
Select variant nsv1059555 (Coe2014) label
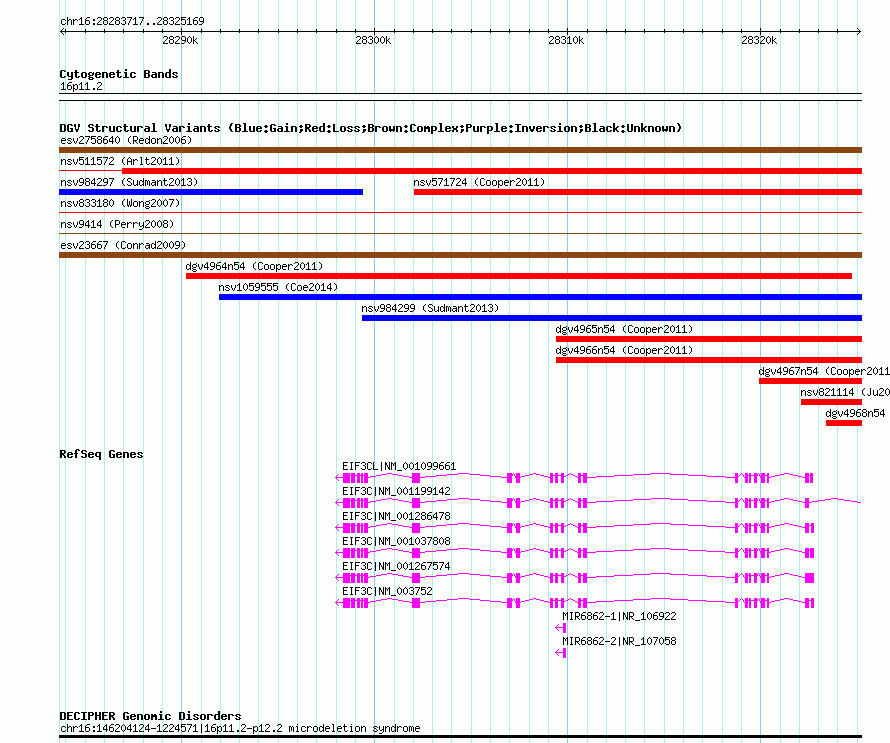click(278, 287)
